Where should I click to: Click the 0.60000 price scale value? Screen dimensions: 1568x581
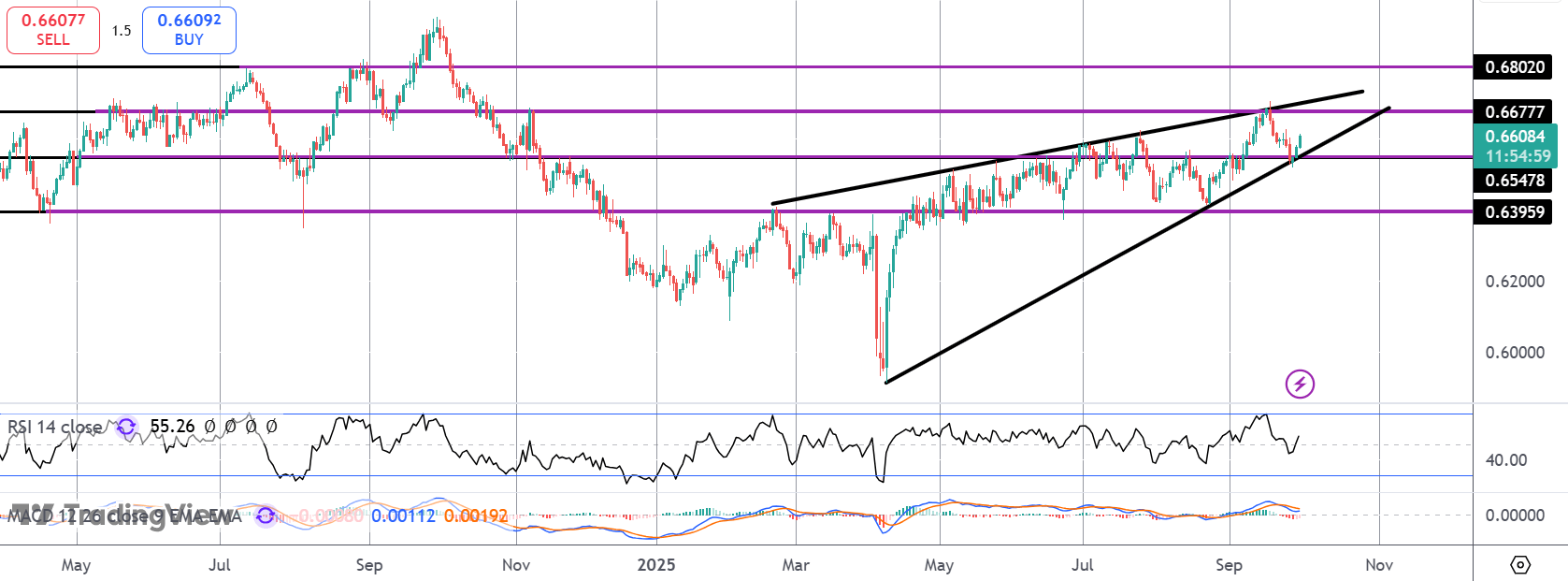pyautogui.click(x=1515, y=353)
